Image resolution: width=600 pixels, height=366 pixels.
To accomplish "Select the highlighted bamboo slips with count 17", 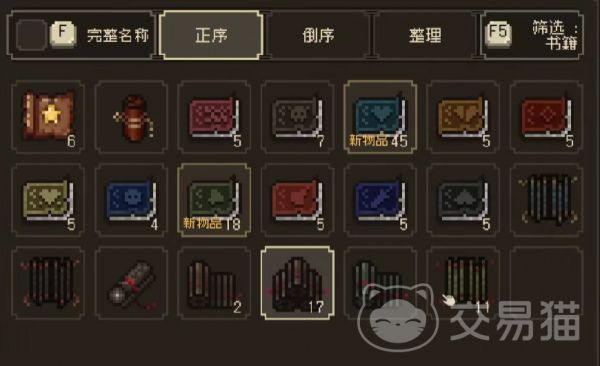I will click(297, 283).
